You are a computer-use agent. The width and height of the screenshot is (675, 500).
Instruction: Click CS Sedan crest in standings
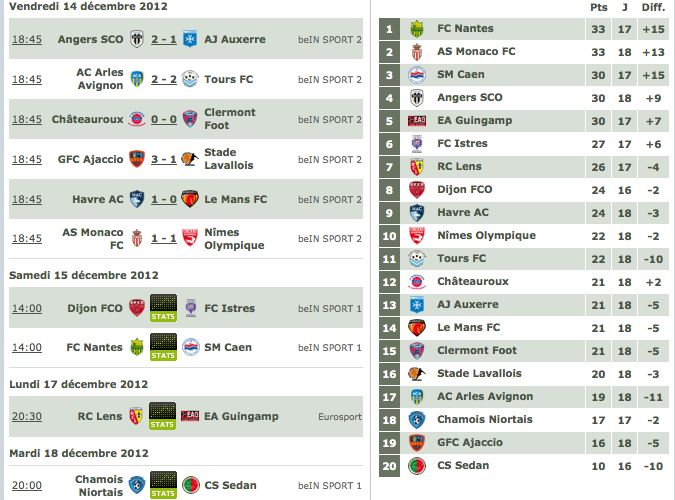(x=417, y=466)
